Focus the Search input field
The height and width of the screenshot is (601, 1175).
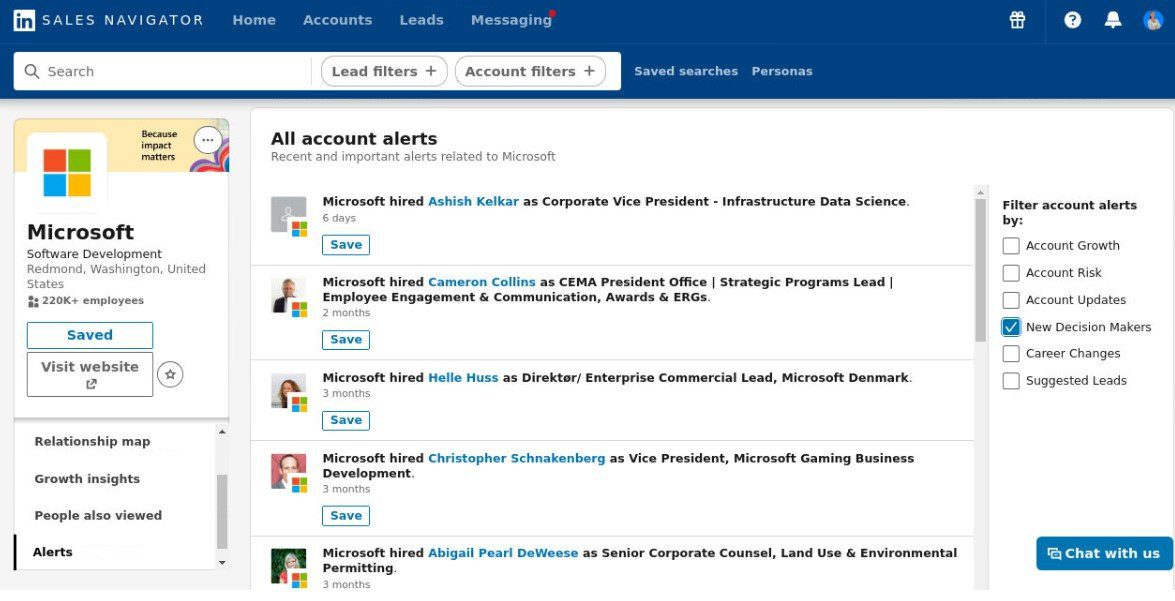click(176, 71)
